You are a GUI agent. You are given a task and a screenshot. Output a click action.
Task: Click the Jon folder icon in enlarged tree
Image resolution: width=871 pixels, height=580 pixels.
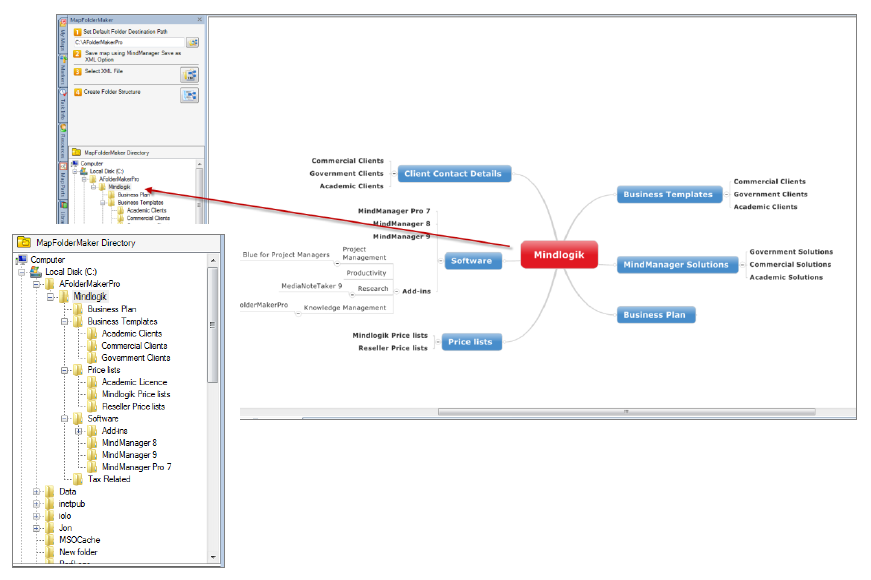(50, 528)
